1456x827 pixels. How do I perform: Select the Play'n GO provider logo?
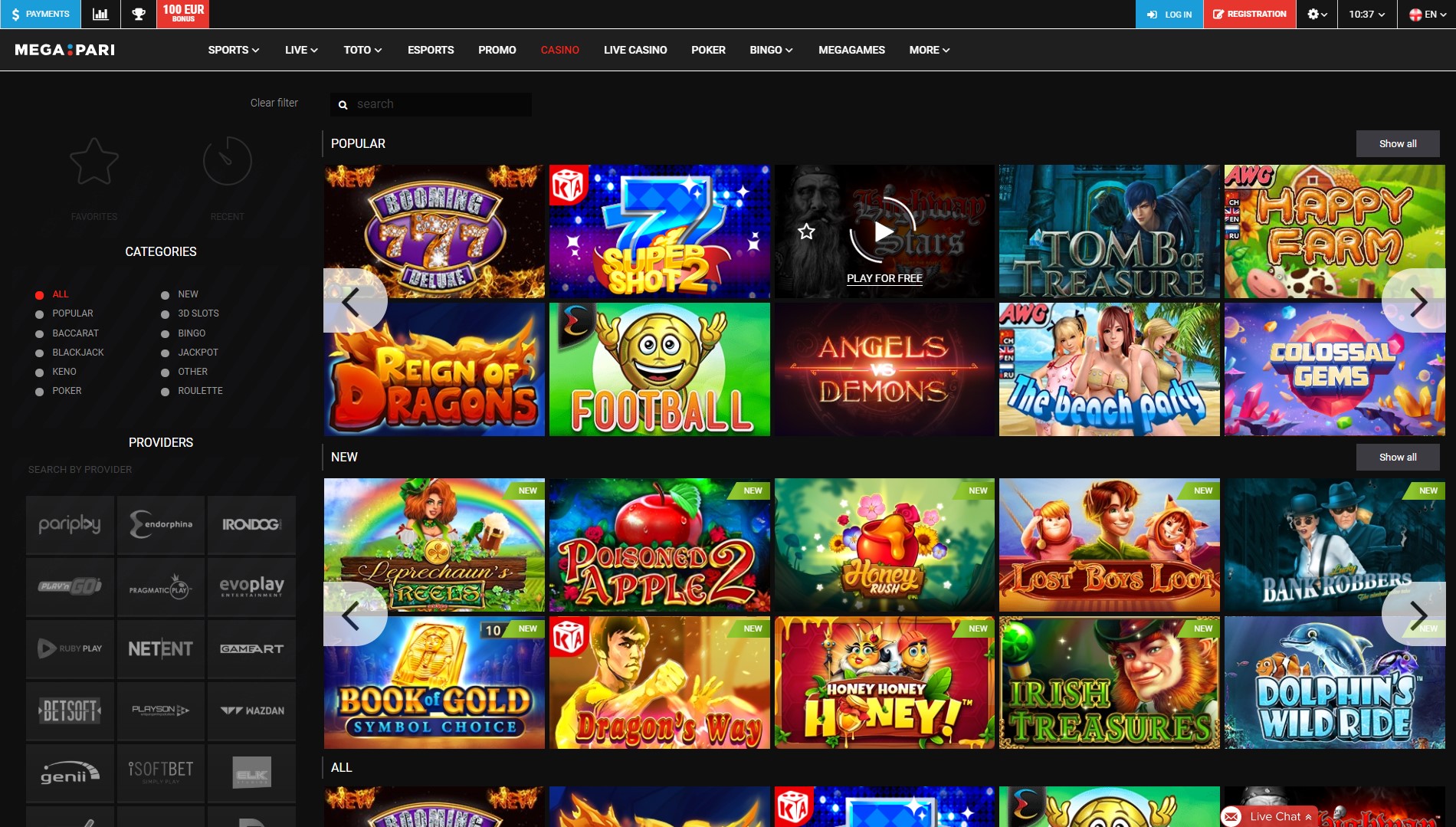[x=70, y=587]
